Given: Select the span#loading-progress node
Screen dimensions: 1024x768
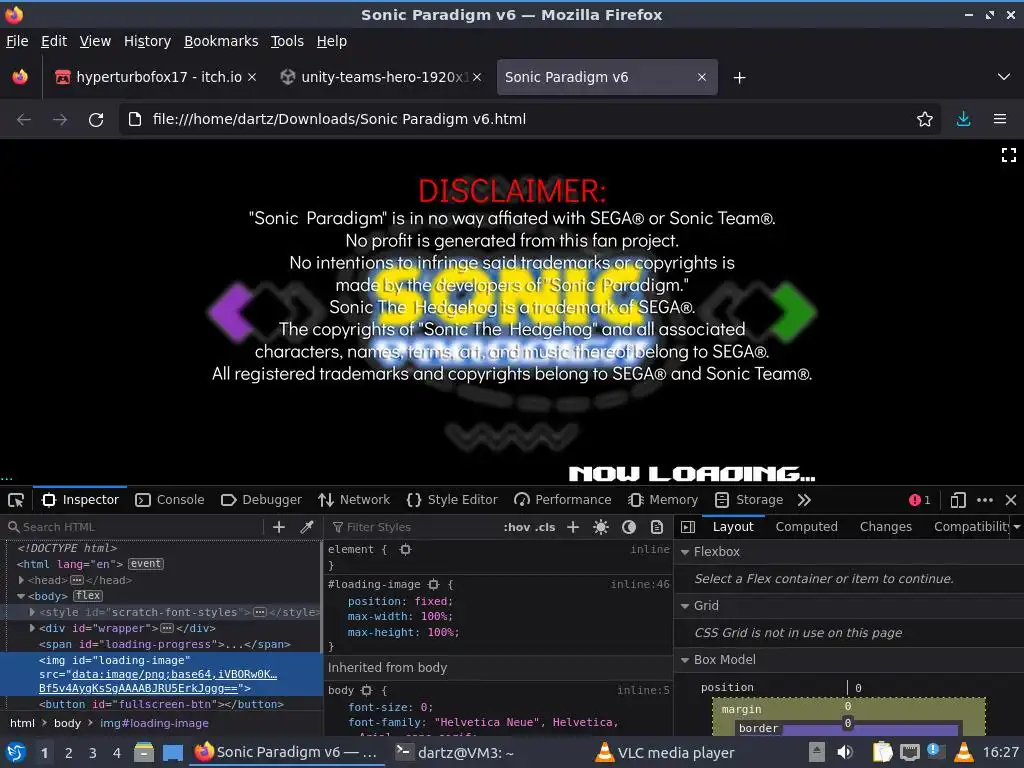Looking at the screenshot, I should pos(165,645).
